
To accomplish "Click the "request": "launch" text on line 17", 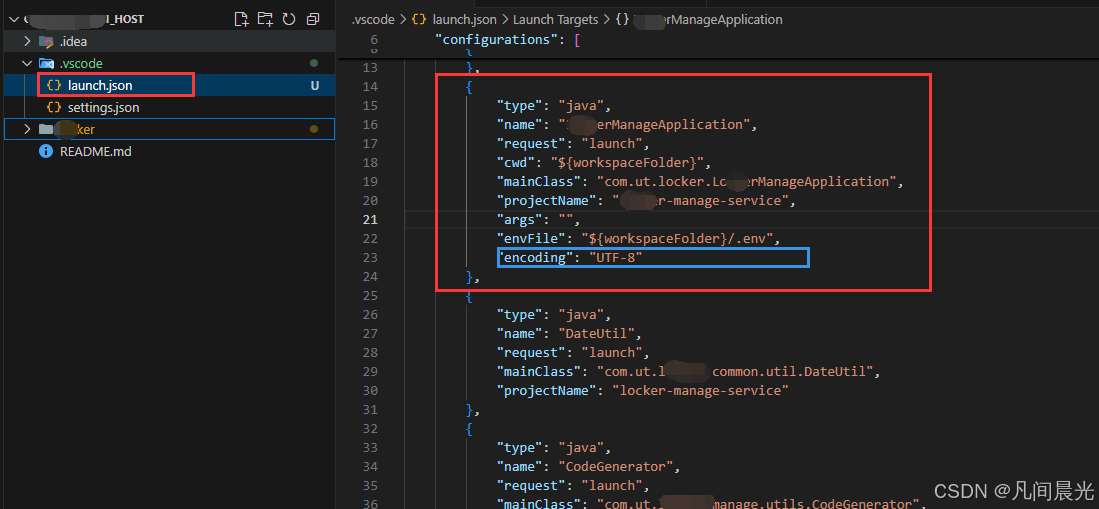I will (573, 143).
